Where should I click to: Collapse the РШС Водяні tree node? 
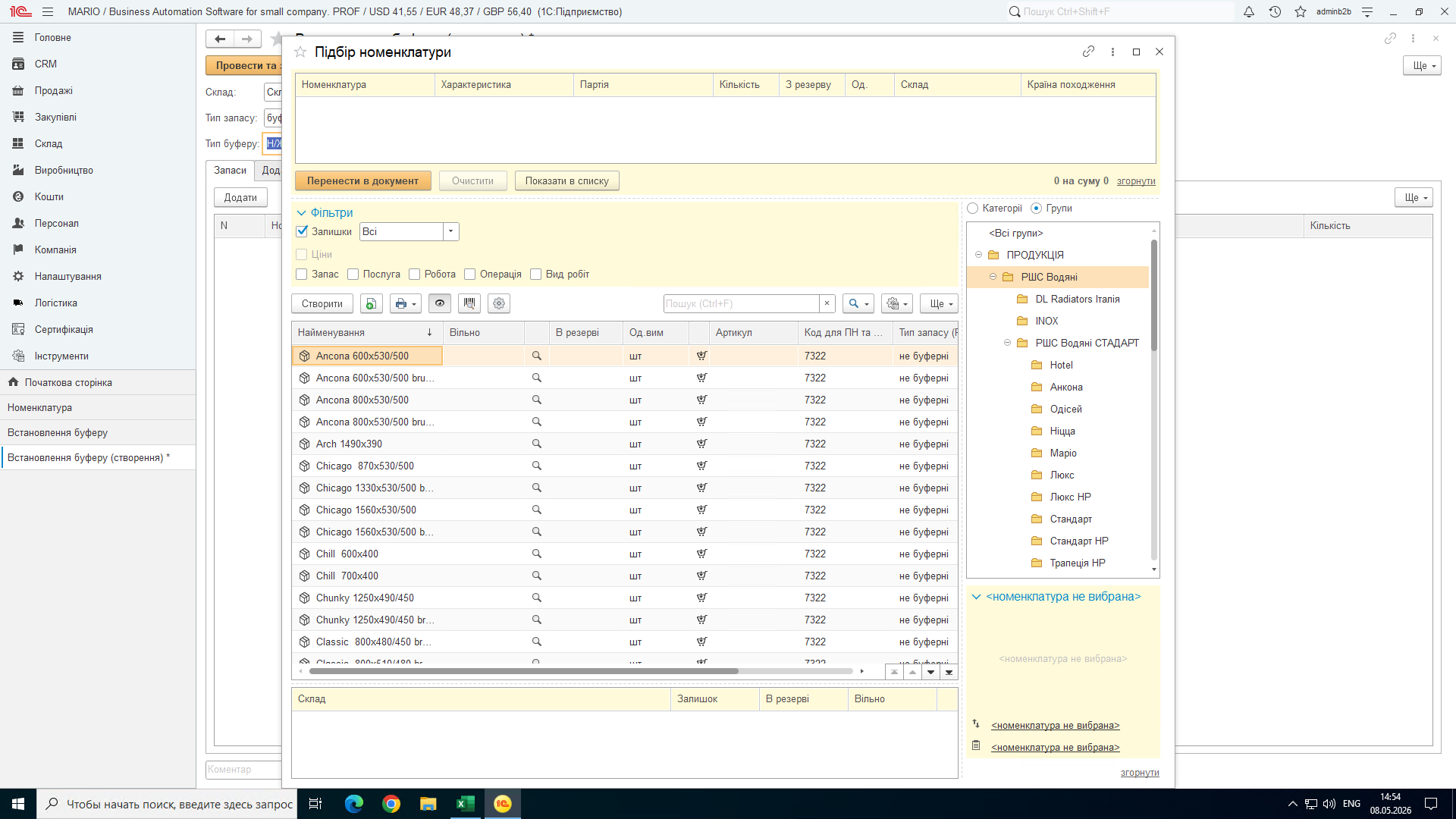[993, 277]
